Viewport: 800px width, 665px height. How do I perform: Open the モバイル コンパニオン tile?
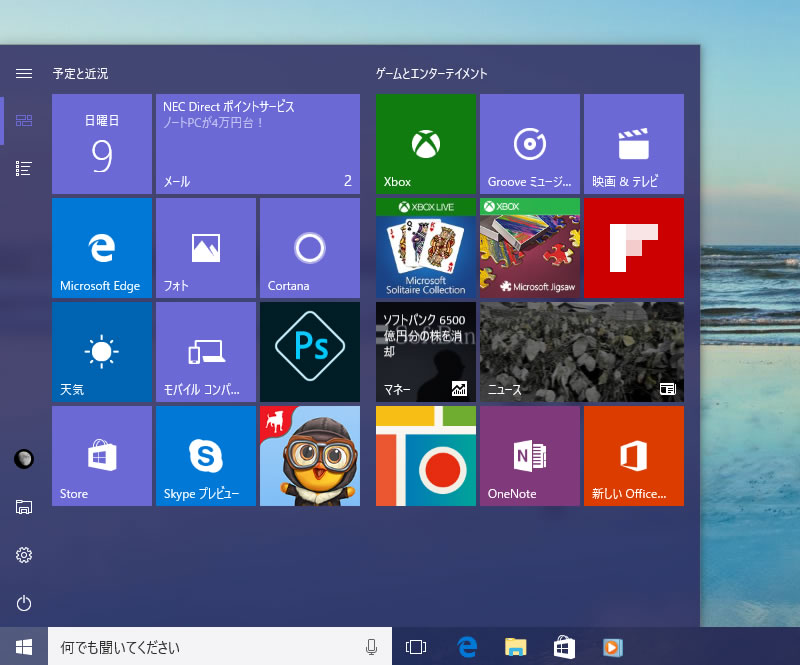click(206, 352)
